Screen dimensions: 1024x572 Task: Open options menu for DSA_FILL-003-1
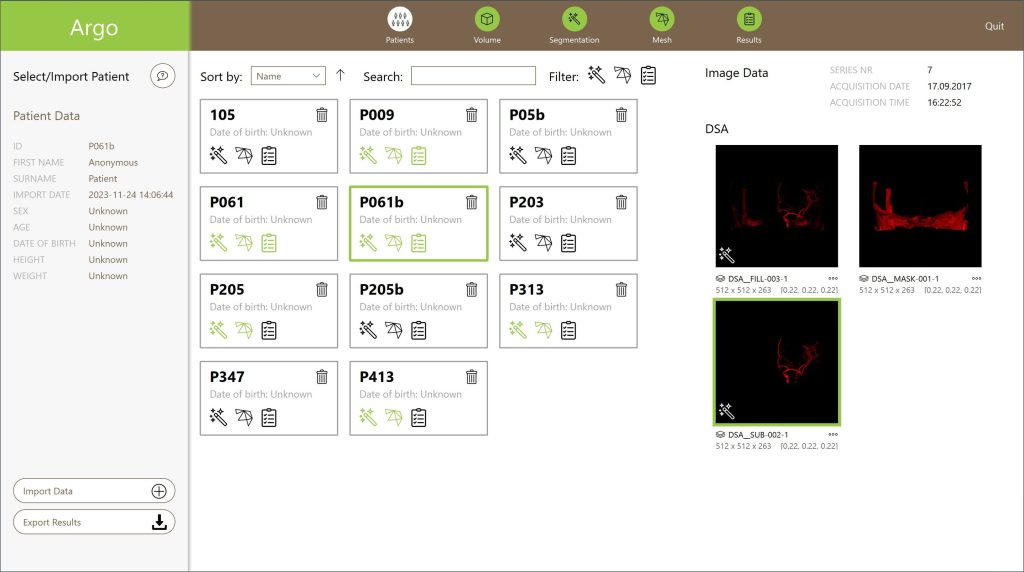[833, 278]
